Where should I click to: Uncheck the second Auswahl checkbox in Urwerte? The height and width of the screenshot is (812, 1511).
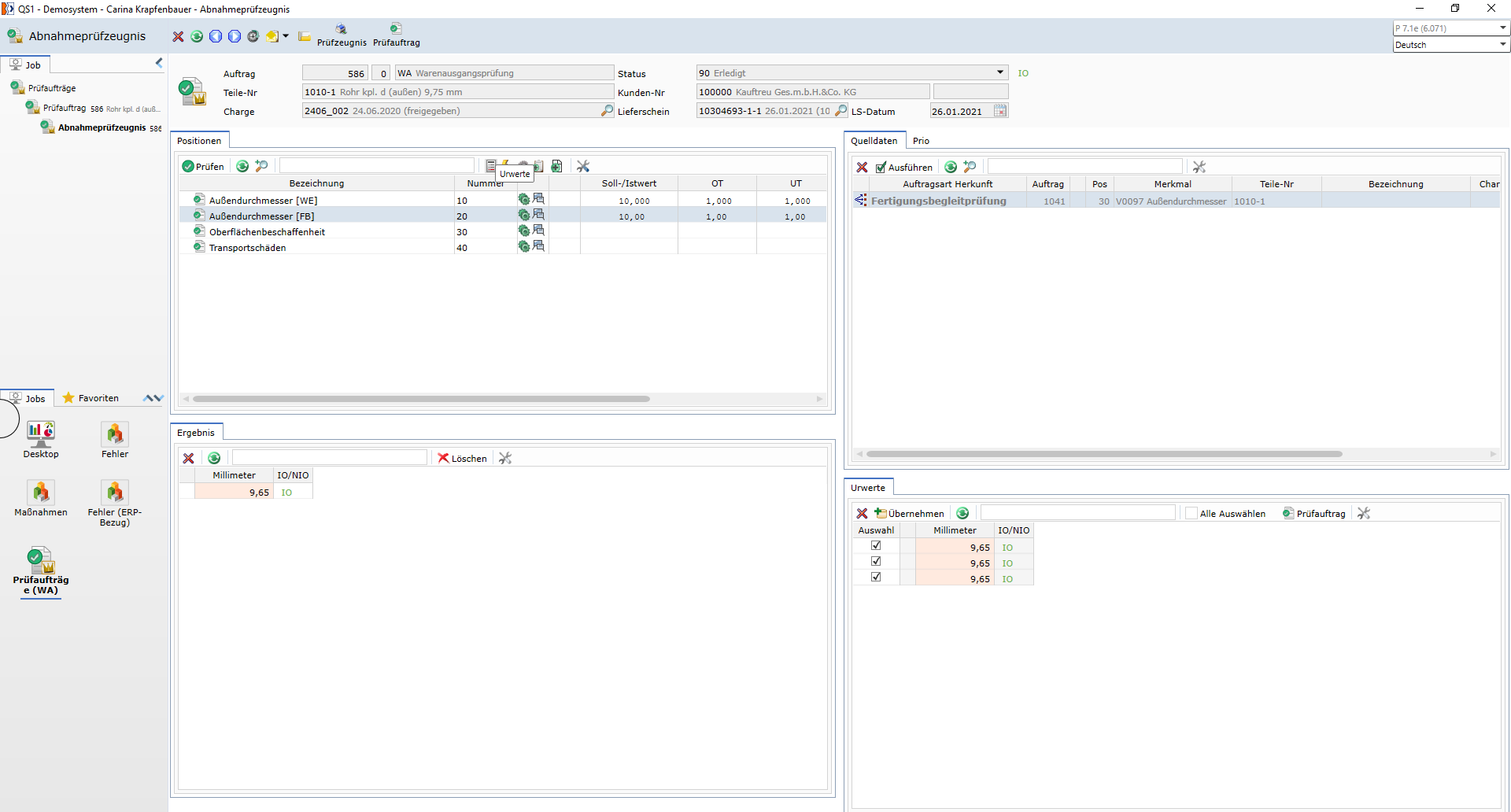pyautogui.click(x=876, y=562)
